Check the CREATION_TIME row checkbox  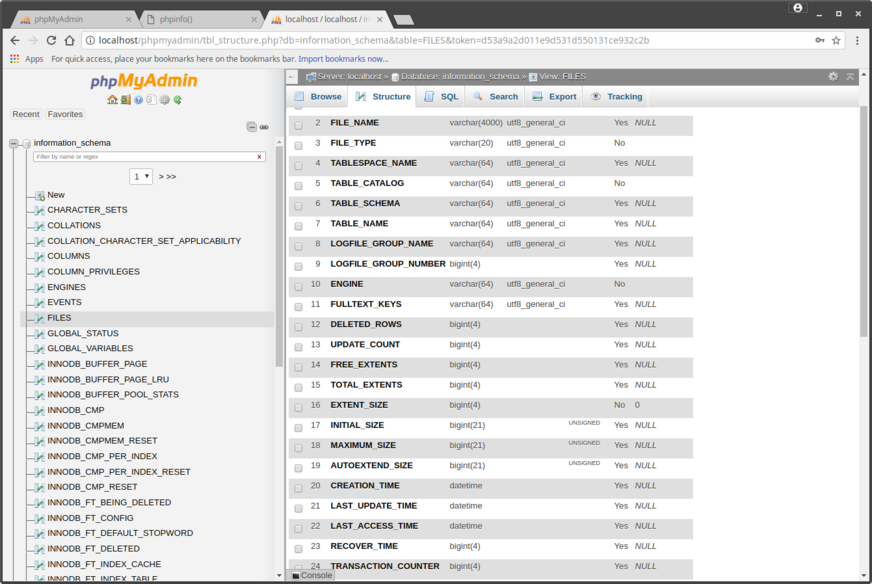[x=299, y=488]
